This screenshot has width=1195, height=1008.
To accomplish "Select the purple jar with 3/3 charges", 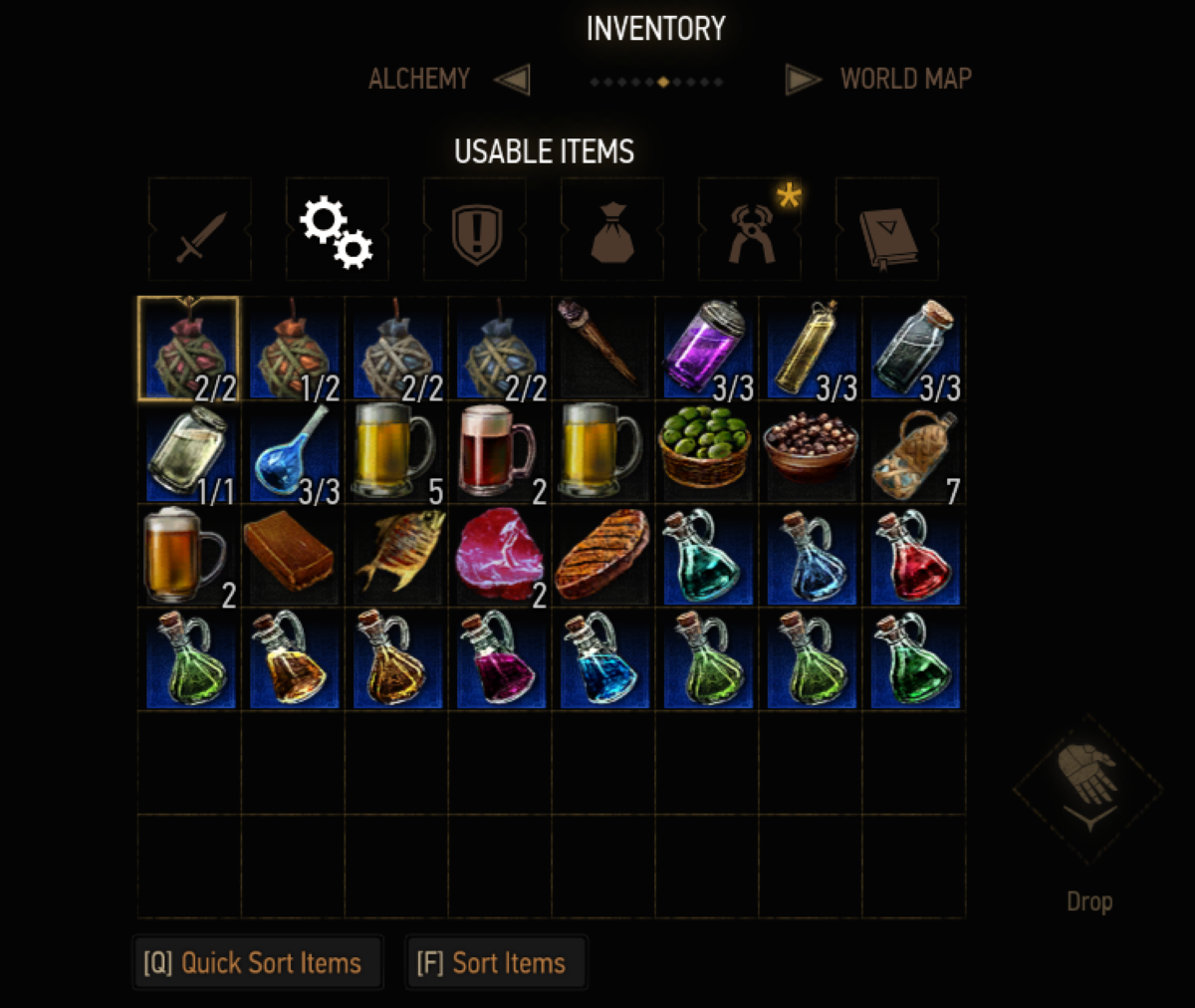I will point(707,348).
